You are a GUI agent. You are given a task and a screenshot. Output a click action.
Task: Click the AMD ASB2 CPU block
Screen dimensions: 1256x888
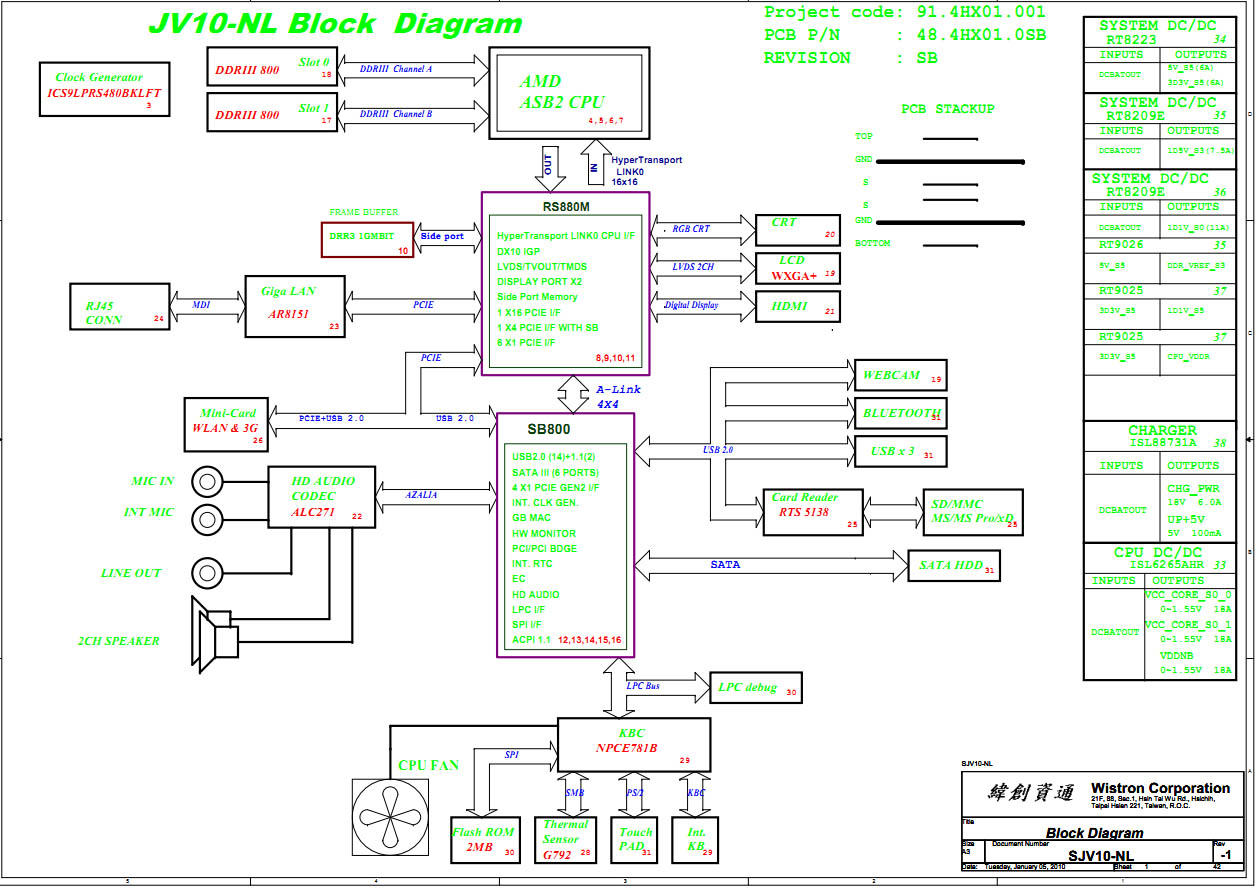(x=570, y=92)
